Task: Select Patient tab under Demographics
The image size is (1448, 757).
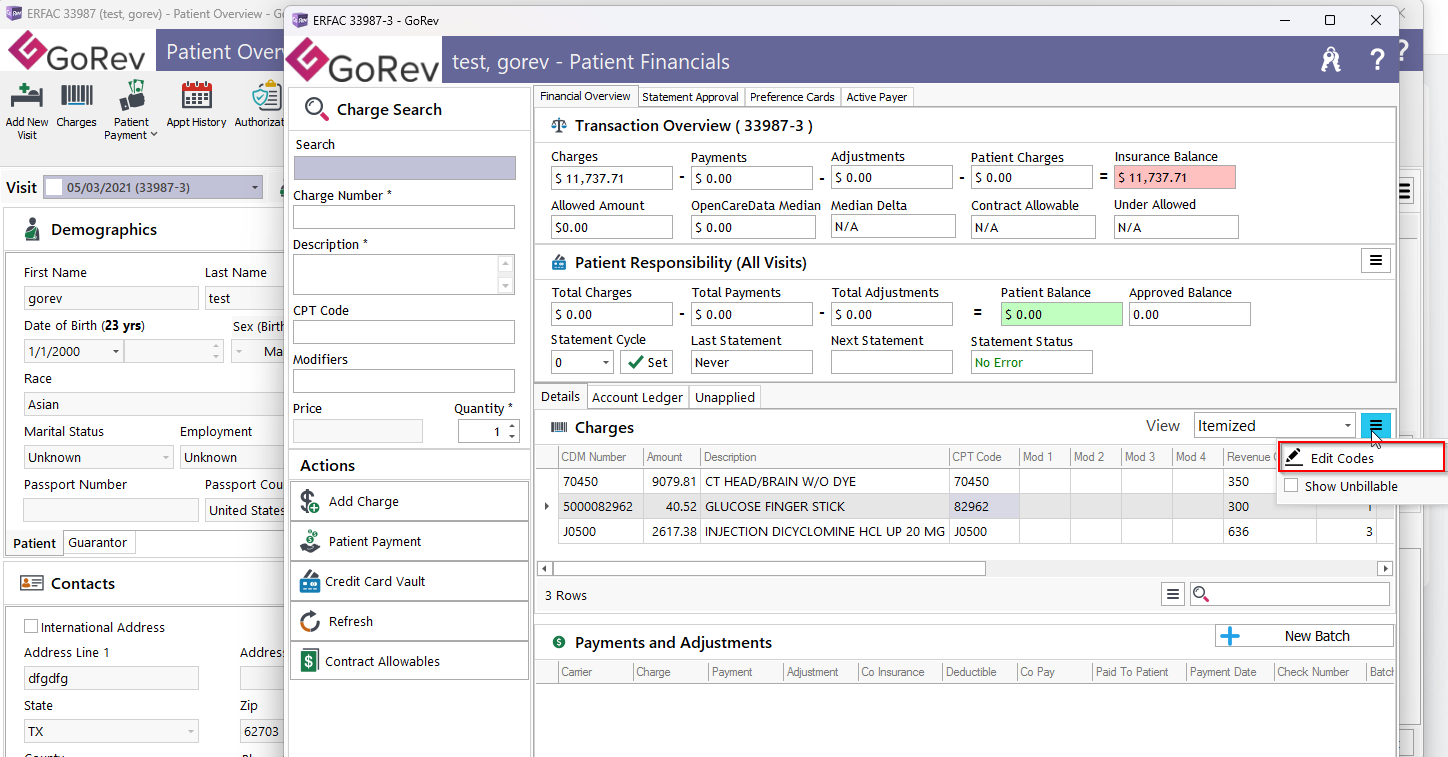Action: pyautogui.click(x=35, y=543)
